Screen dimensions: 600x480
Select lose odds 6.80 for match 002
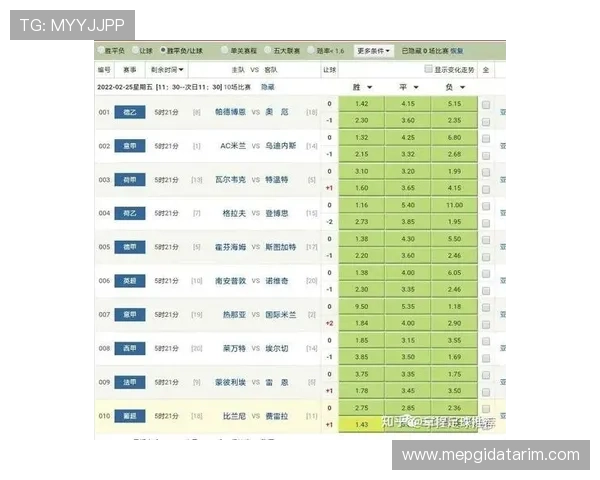point(454,137)
